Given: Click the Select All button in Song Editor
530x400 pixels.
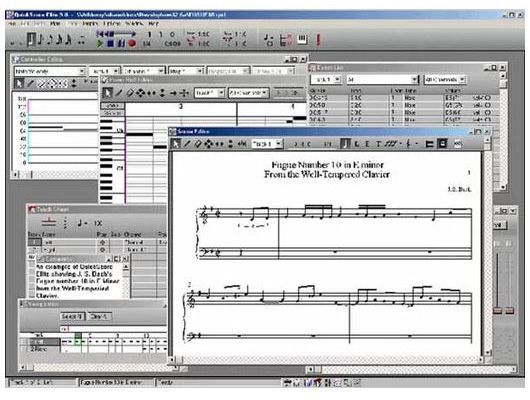Looking at the screenshot, I should [x=72, y=316].
